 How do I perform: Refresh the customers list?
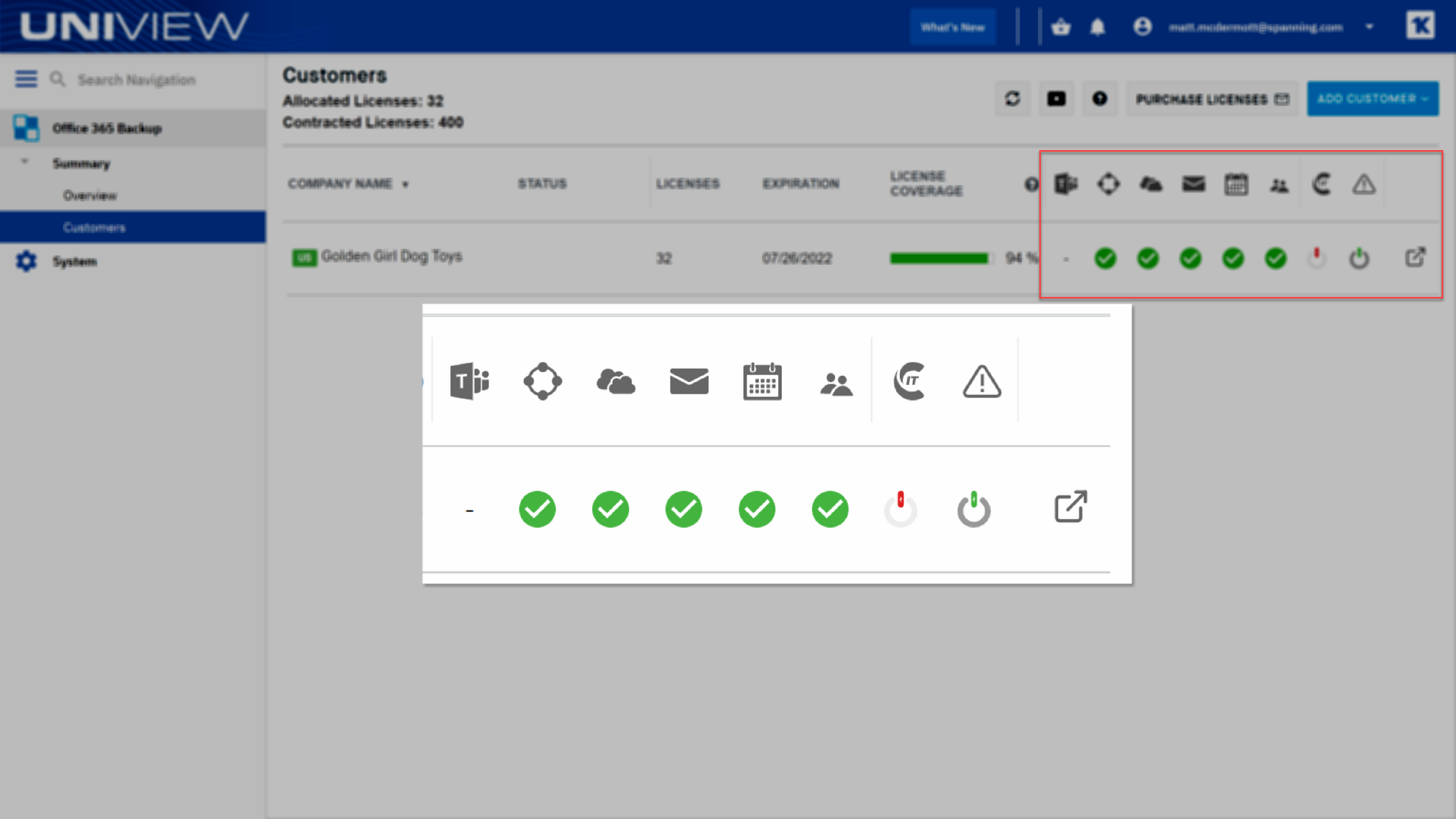pyautogui.click(x=1012, y=99)
